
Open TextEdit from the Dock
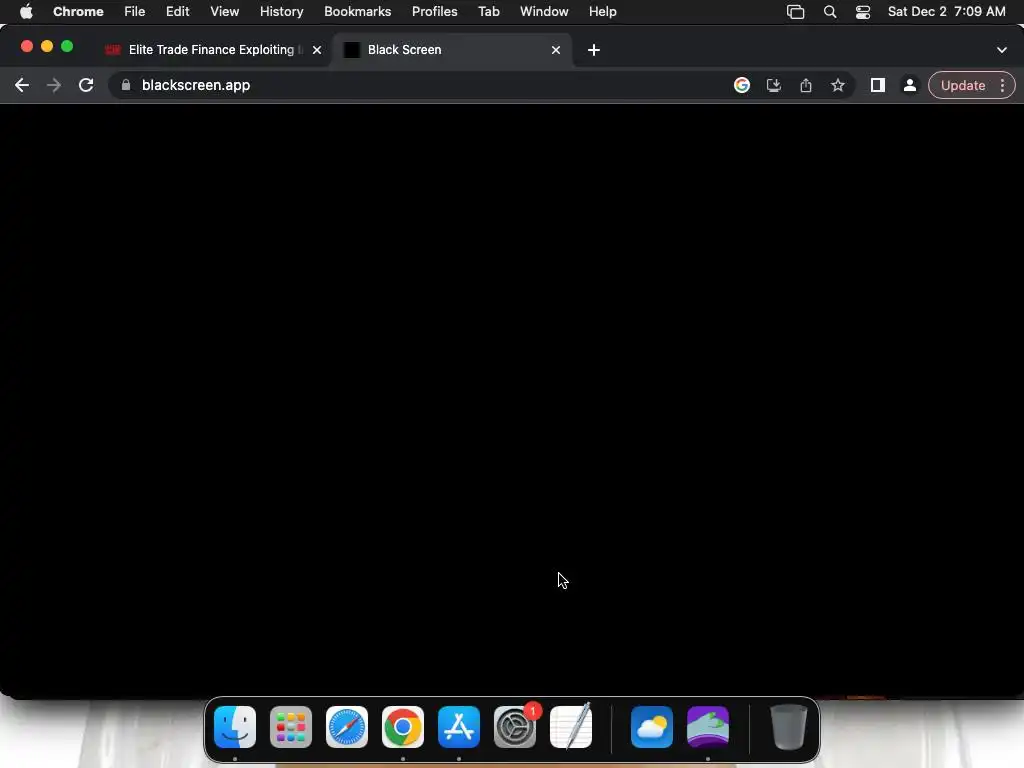(571, 727)
